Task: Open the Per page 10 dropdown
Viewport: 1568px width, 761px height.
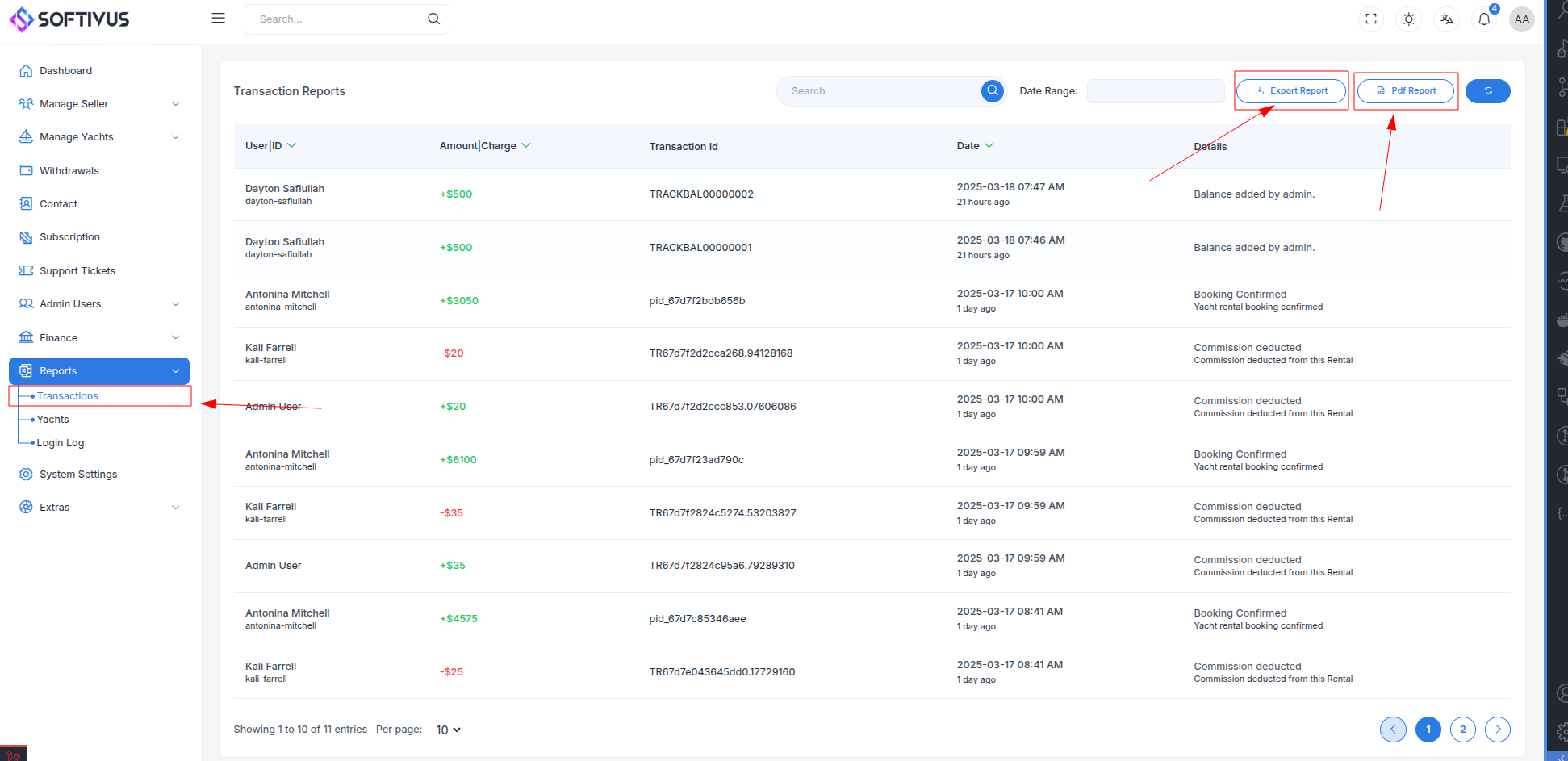Action: tap(448, 730)
